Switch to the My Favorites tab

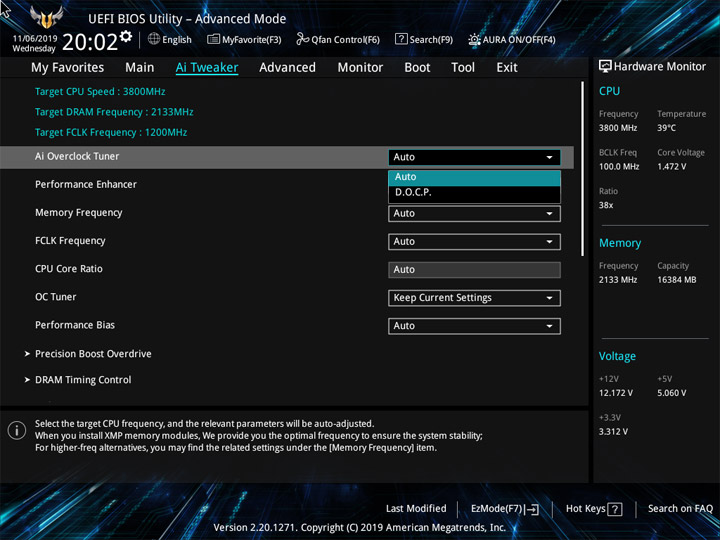(68, 68)
